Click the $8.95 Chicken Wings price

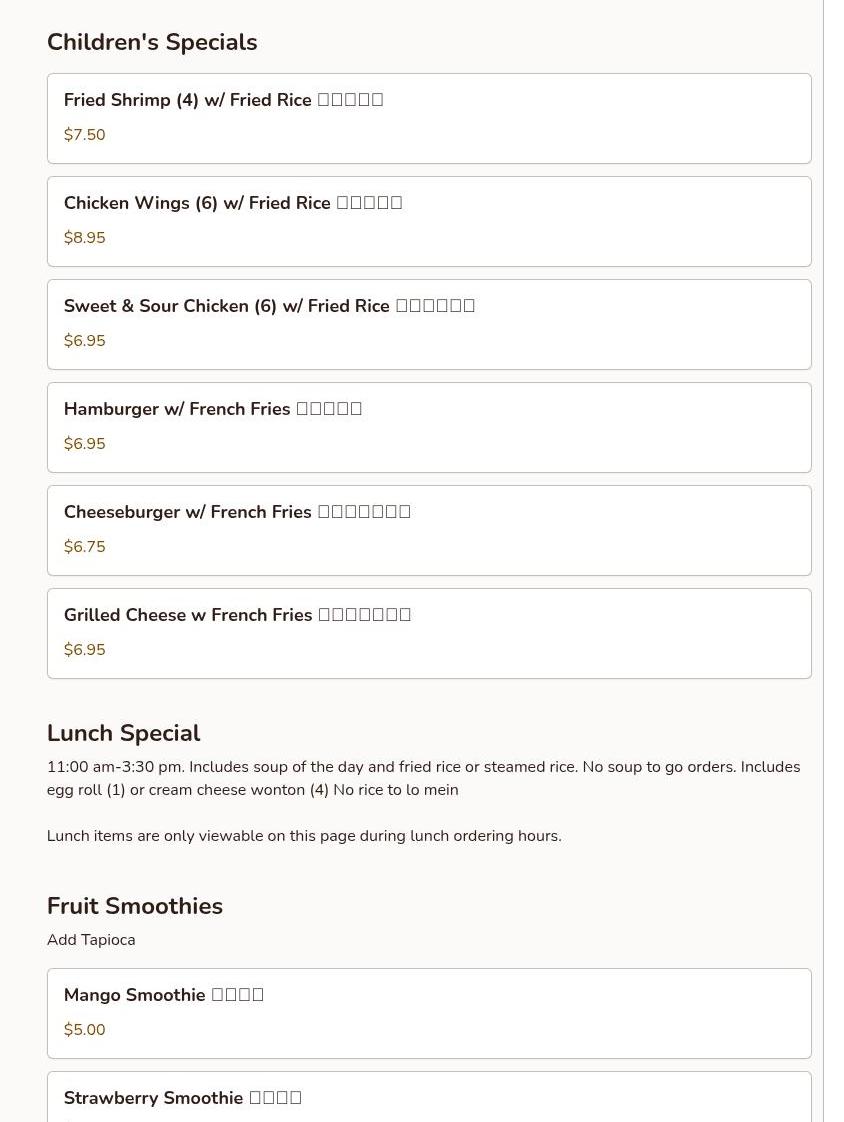point(85,238)
